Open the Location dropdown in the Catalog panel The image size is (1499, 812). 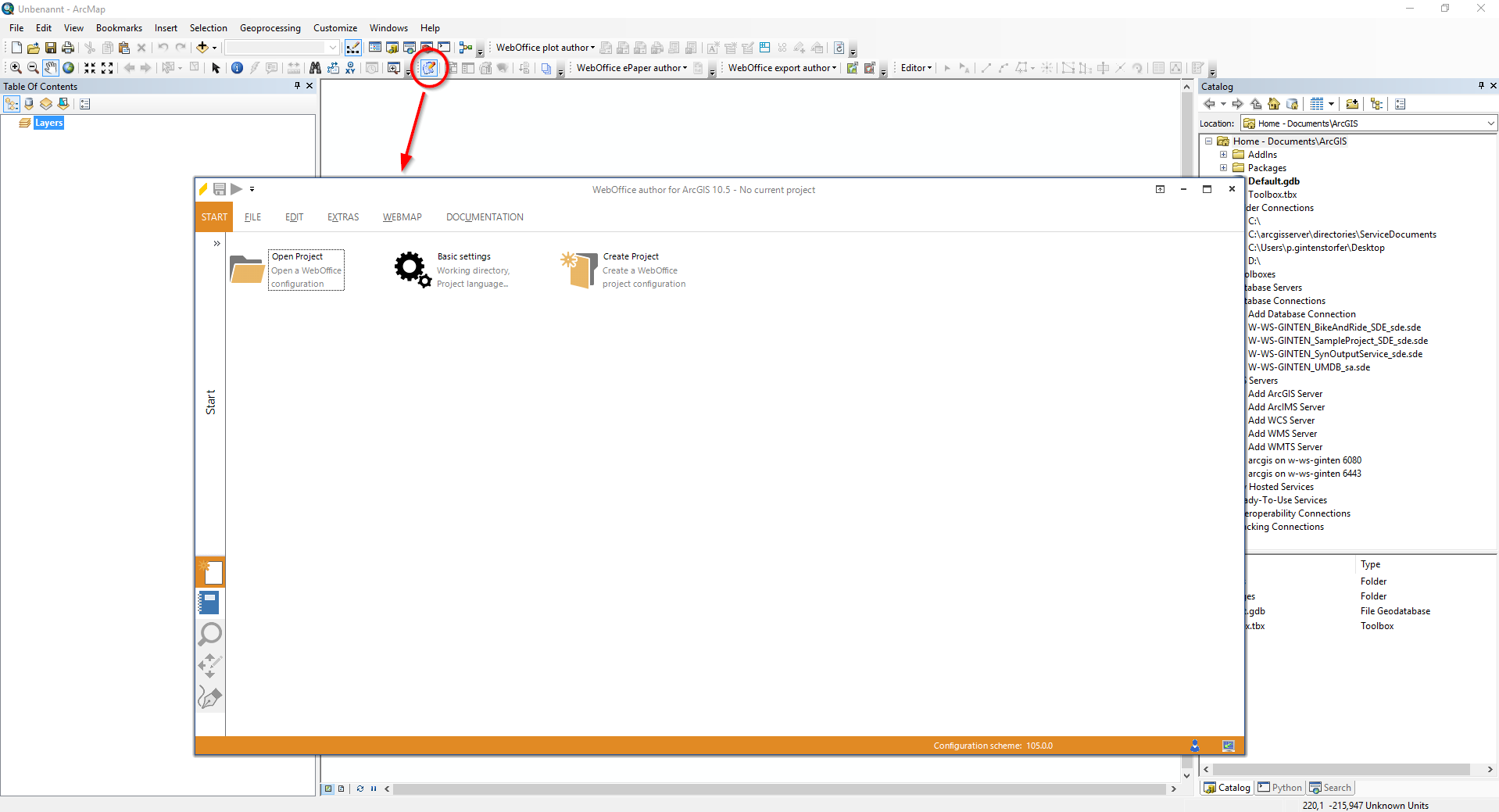pyautogui.click(x=1490, y=123)
